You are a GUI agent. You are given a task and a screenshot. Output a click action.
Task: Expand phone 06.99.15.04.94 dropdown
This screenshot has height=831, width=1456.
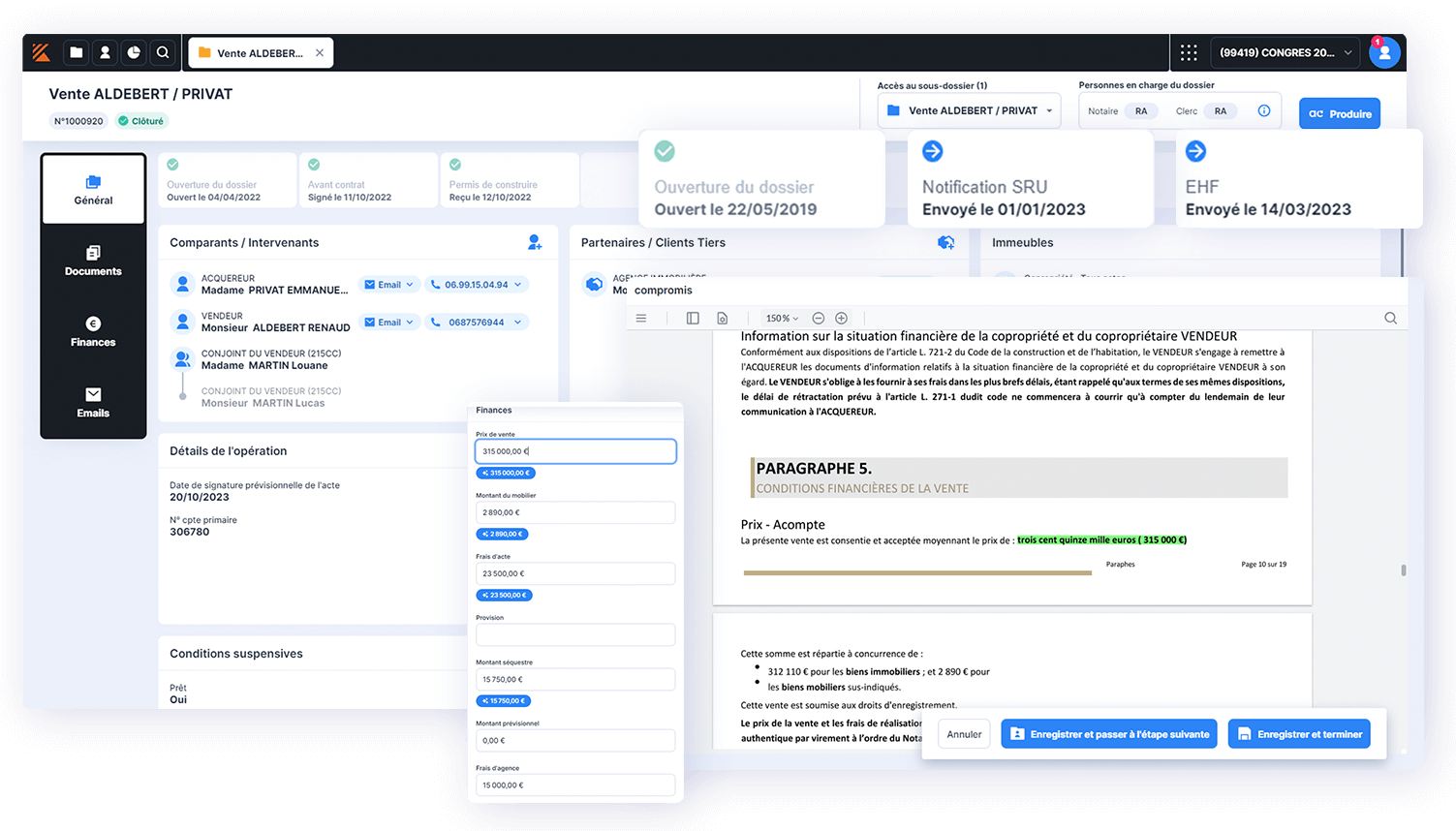(x=477, y=285)
